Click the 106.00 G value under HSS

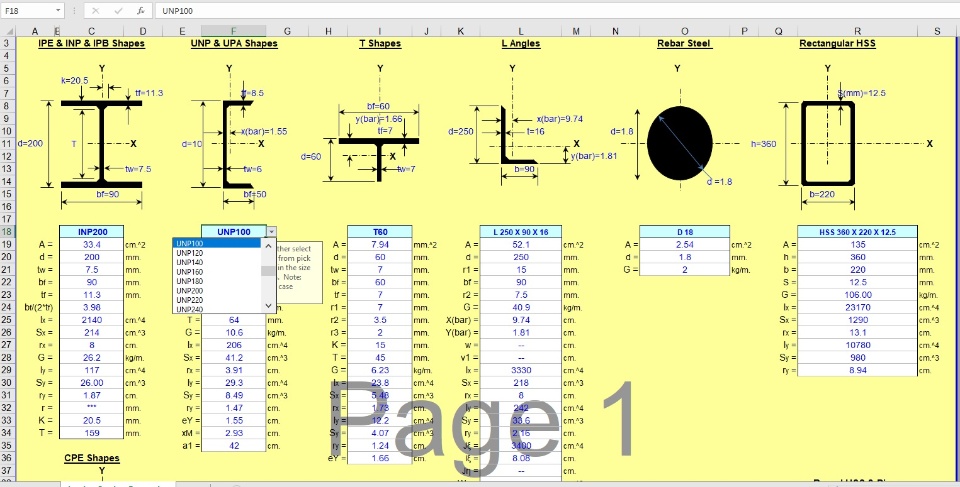tap(857, 295)
